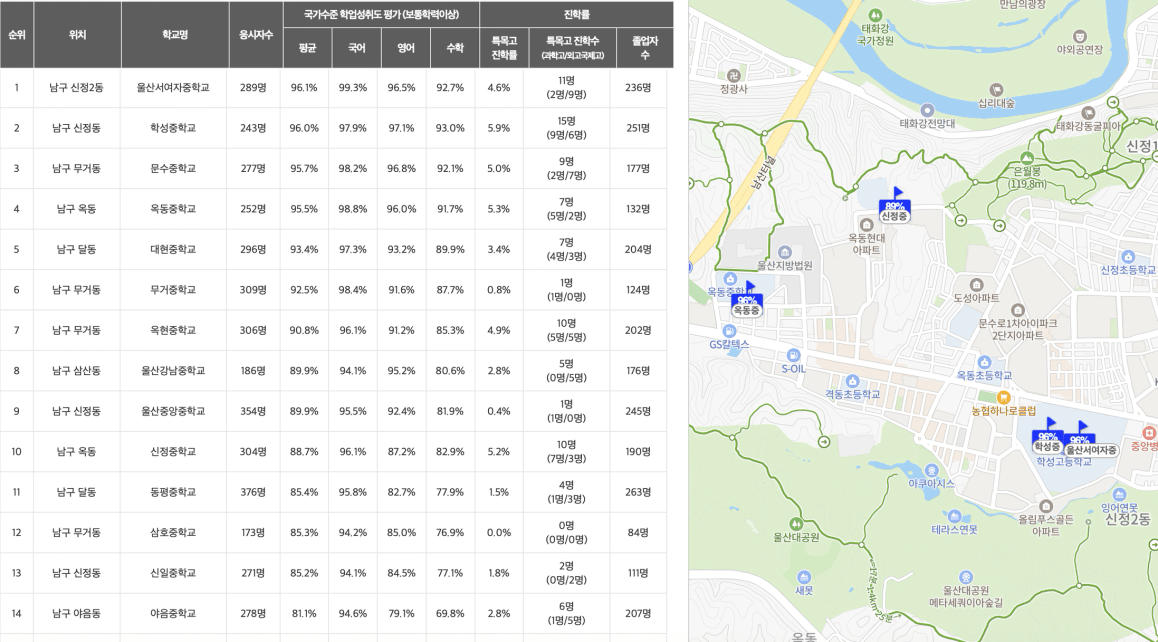This screenshot has width=1158, height=642.
Task: Click the S-OIL gas station icon
Action: [793, 355]
